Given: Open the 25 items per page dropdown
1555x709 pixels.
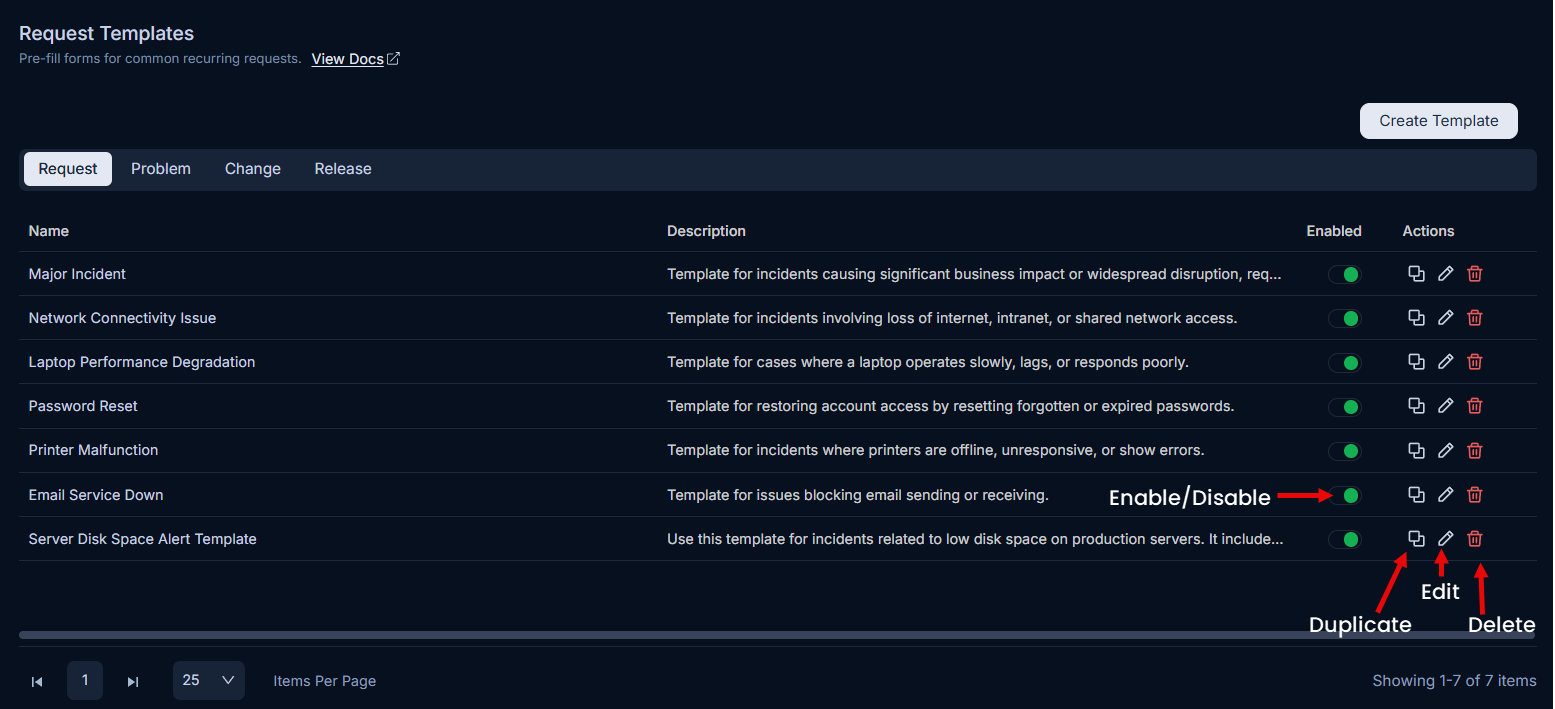Looking at the screenshot, I should [x=209, y=680].
